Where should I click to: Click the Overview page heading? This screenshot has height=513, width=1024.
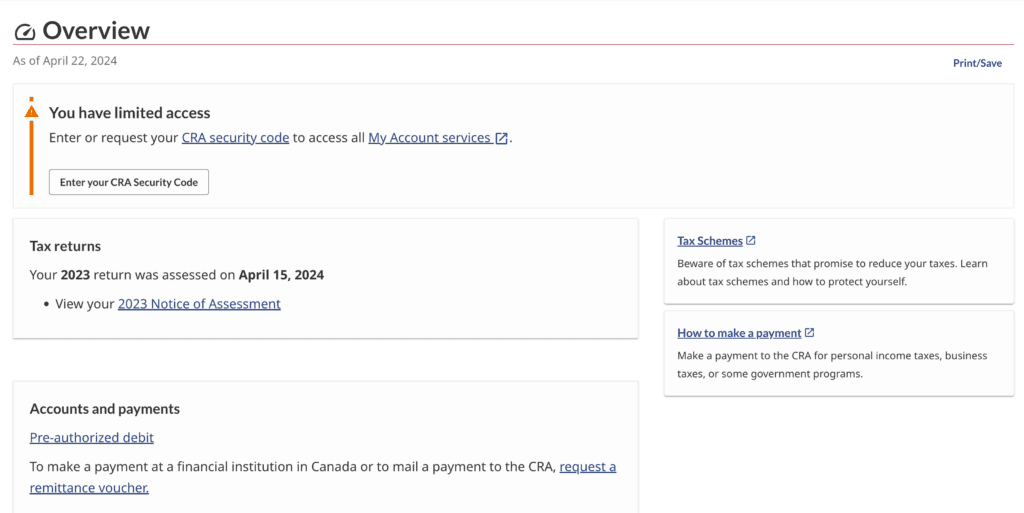click(96, 31)
